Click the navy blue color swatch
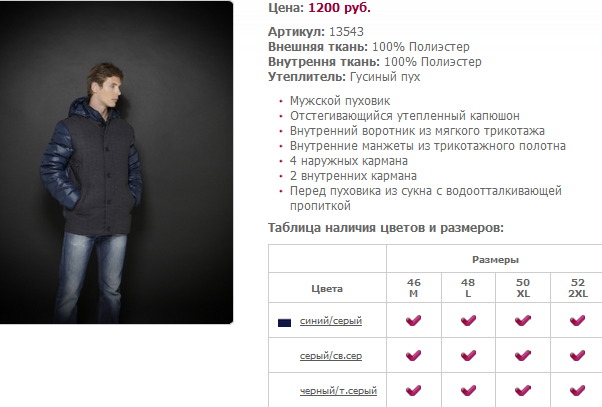Image resolution: width=602 pixels, height=407 pixels. coord(285,322)
